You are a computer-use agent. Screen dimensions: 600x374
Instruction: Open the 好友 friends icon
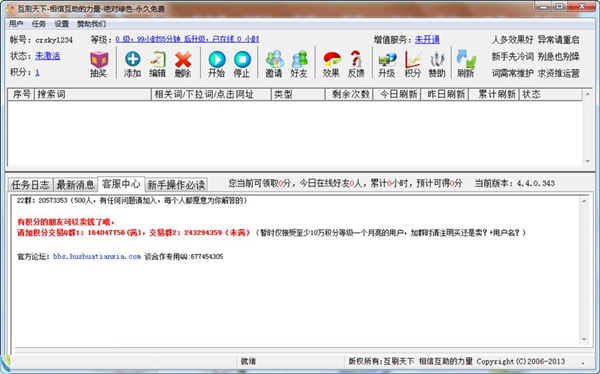299,59
